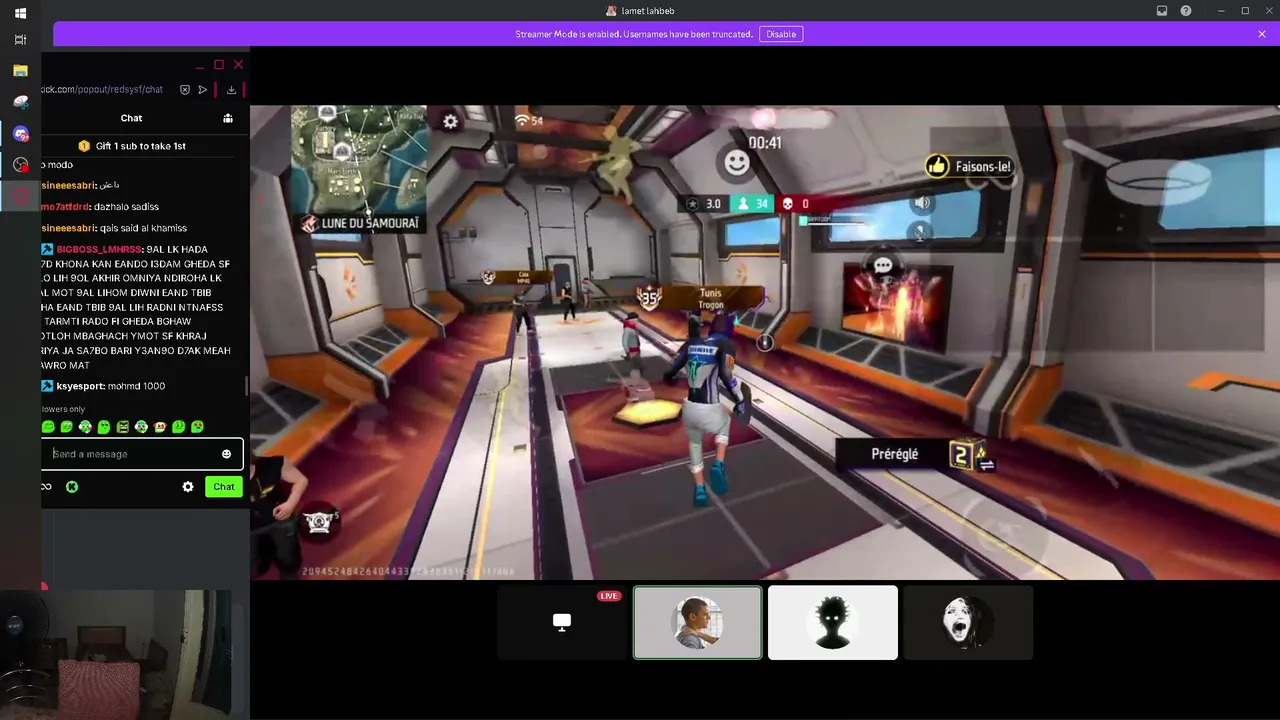Toggle the in-game speaker sound icon
Screen dimensions: 1280x720
pos(922,203)
